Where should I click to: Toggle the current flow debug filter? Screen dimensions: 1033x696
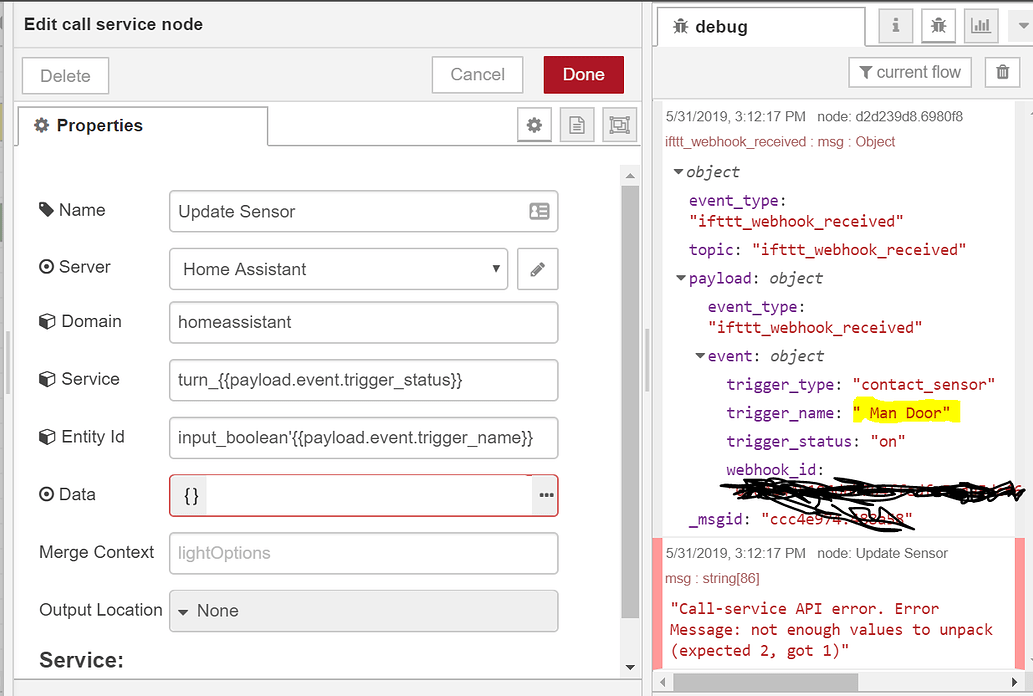pos(909,72)
